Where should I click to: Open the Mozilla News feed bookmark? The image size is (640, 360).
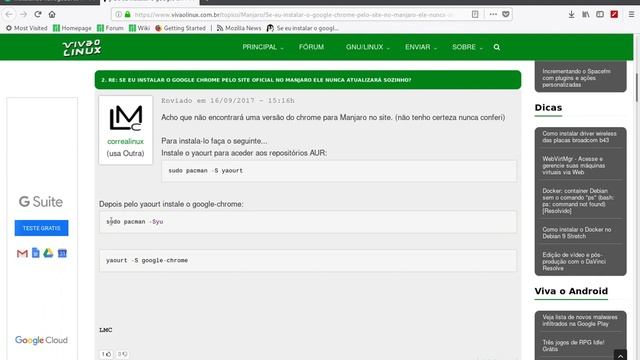pos(239,28)
